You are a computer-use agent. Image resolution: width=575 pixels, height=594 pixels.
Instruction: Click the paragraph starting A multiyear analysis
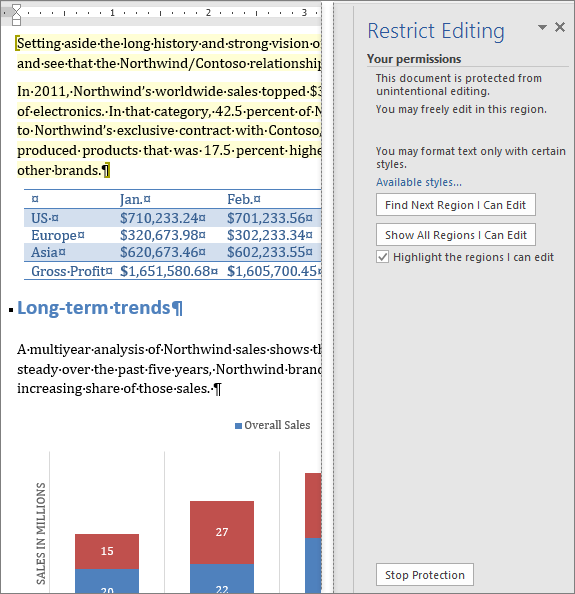(x=169, y=369)
